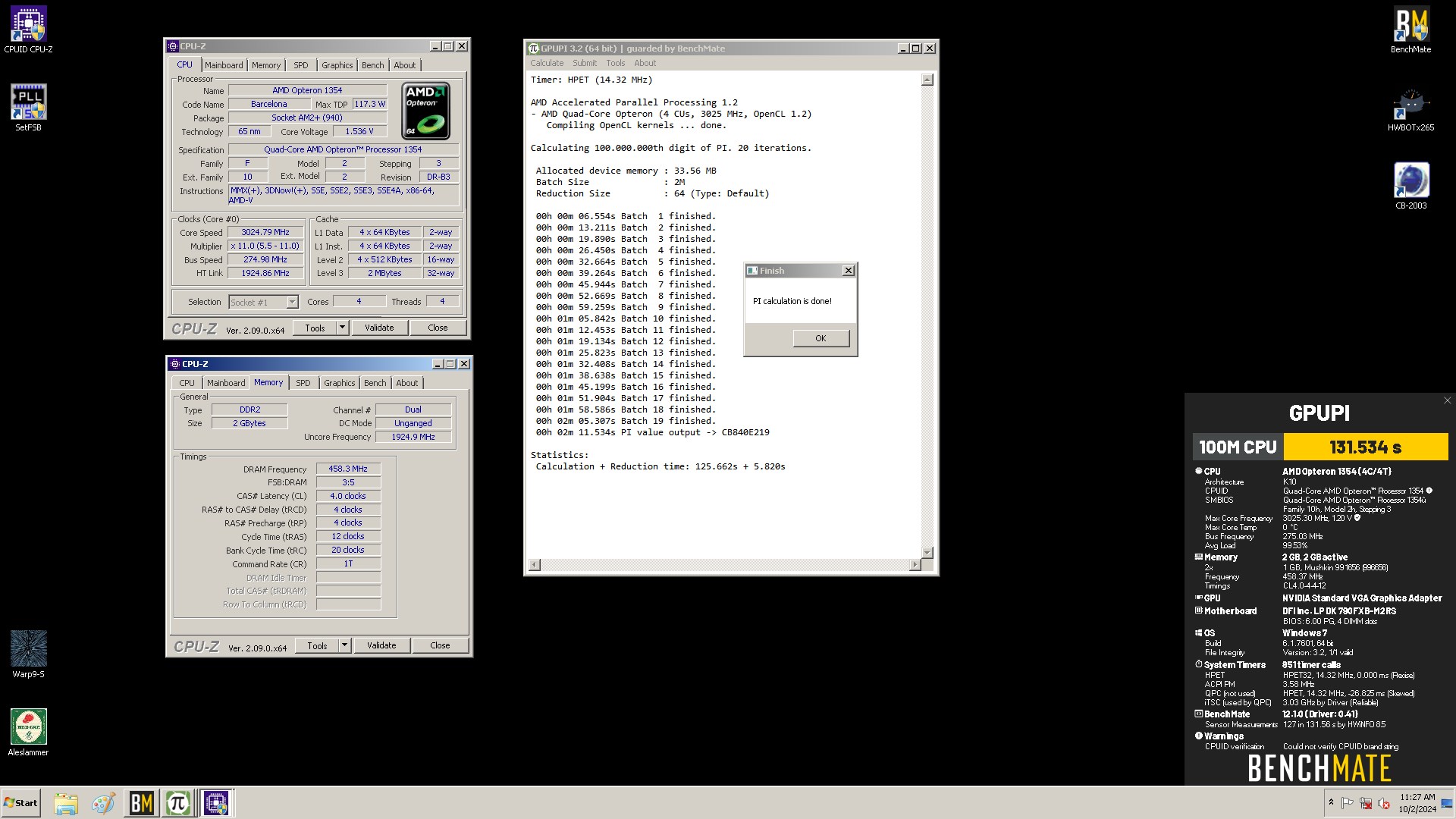Open Tools dropdown arrow in Memory CPU-Z
This screenshot has width=1456, height=819.
[344, 645]
